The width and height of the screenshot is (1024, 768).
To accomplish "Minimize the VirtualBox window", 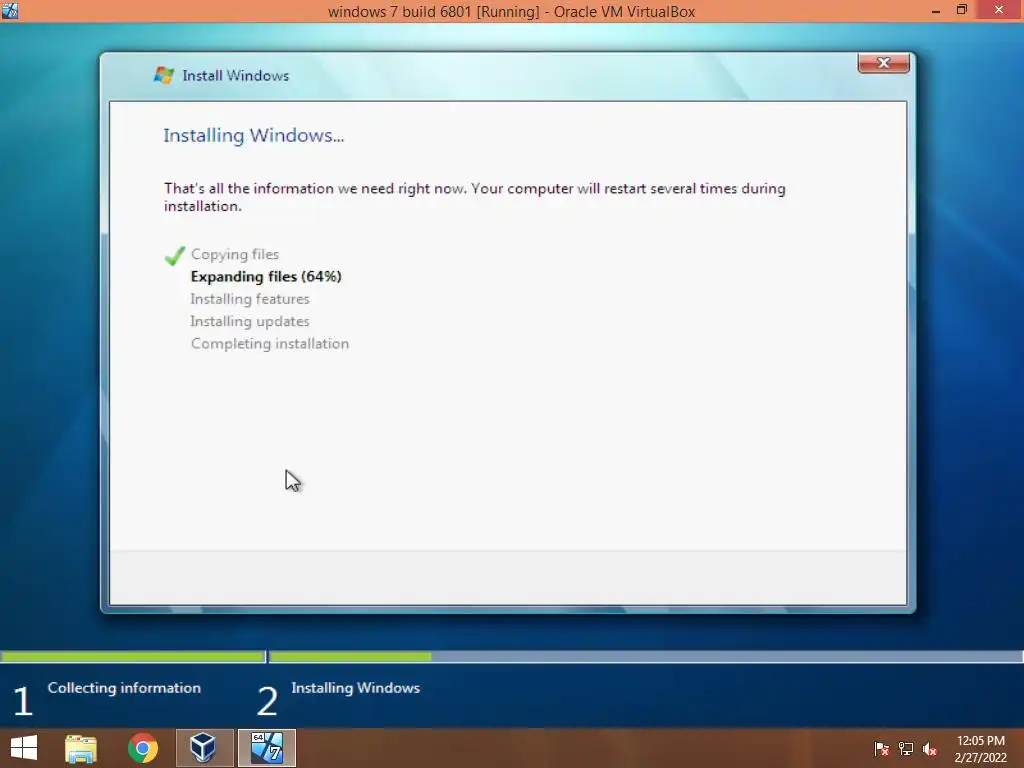I will coord(935,10).
